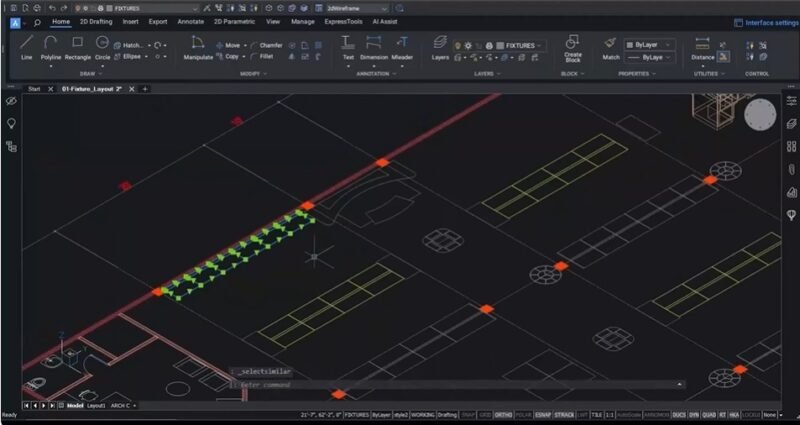Open the tips lightbulb panel in left sidebar
Viewport: 800px width, 425px height.
(x=11, y=124)
